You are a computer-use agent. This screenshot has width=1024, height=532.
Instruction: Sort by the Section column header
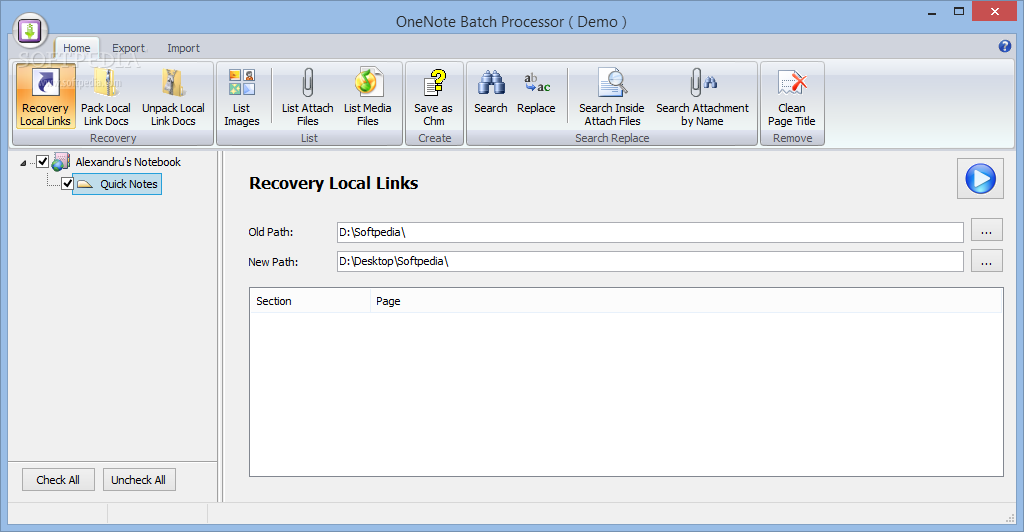click(x=310, y=301)
